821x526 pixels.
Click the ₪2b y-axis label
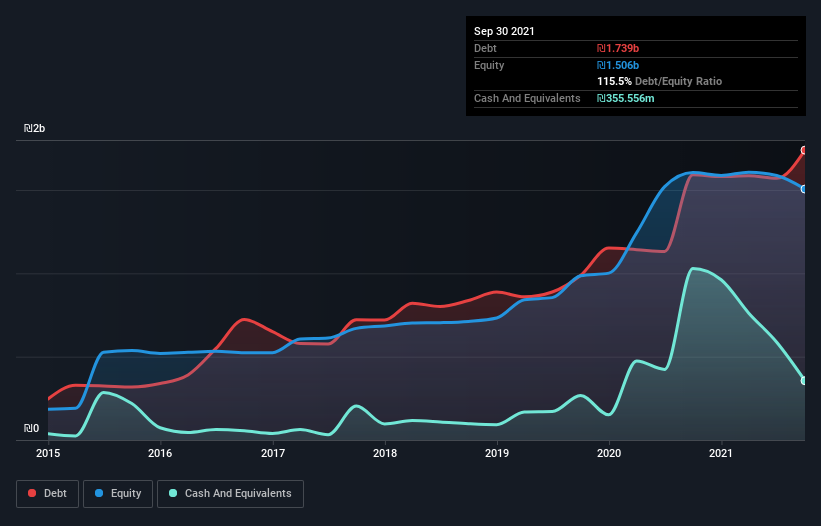click(35, 128)
